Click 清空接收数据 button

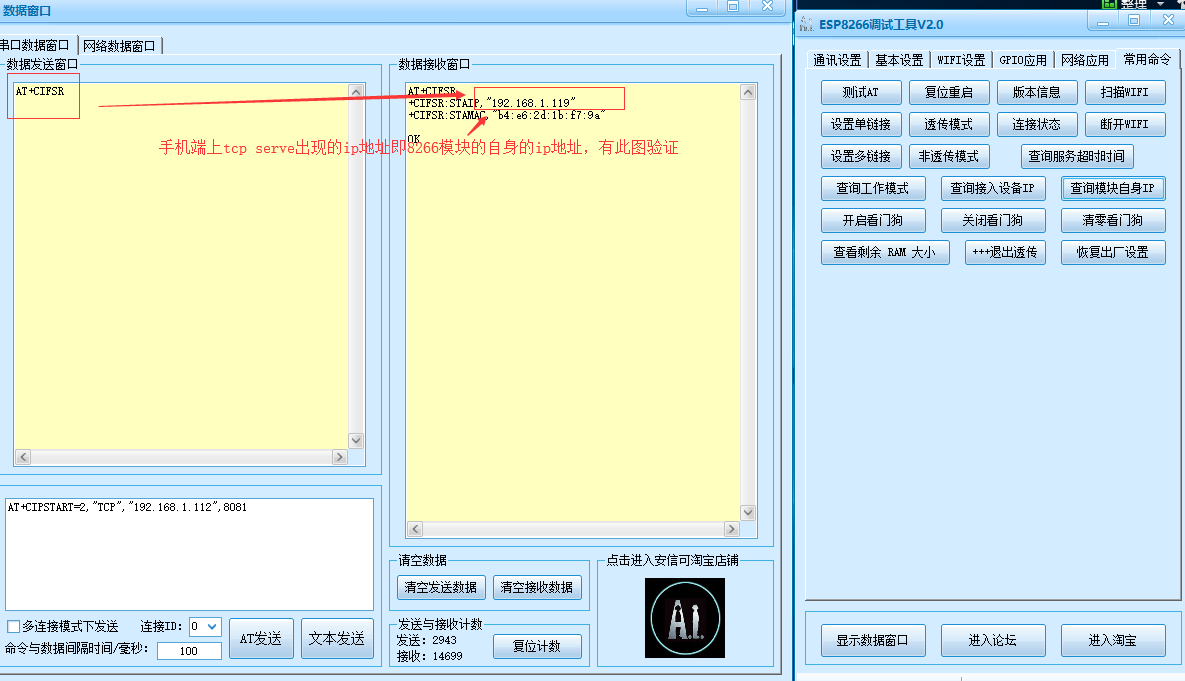coord(537,587)
